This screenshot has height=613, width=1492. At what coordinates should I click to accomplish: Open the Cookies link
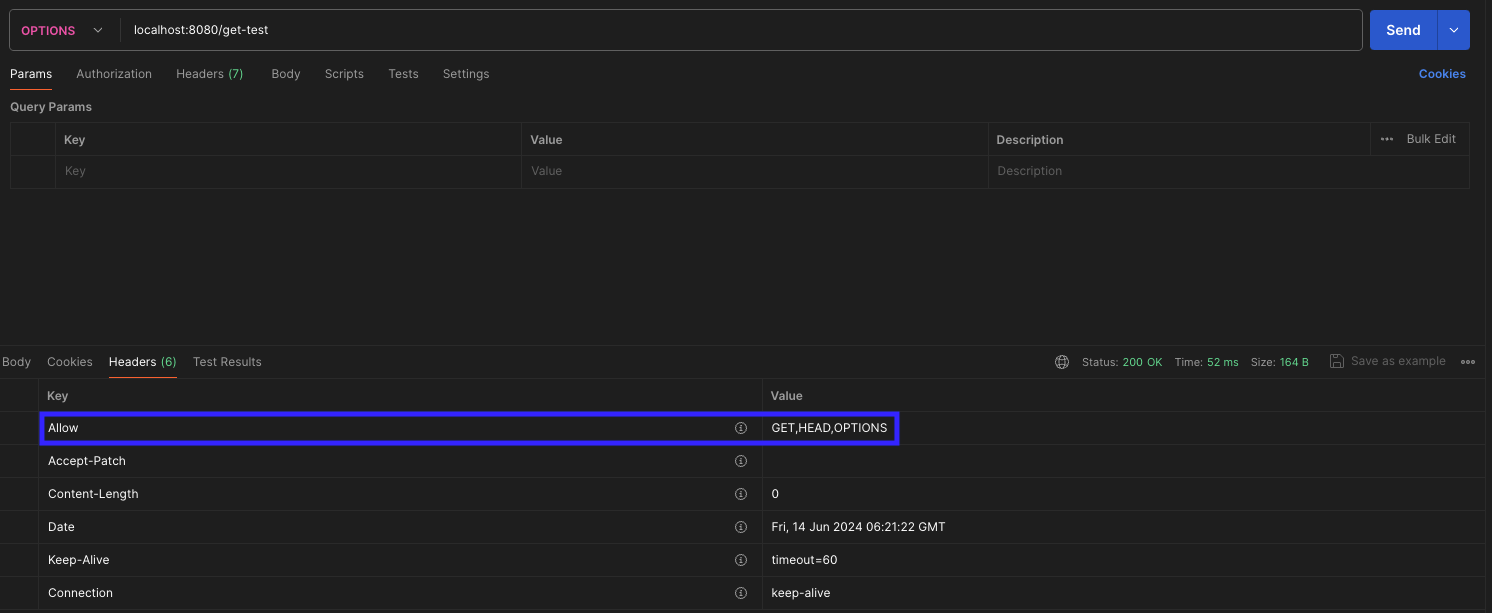(1442, 74)
